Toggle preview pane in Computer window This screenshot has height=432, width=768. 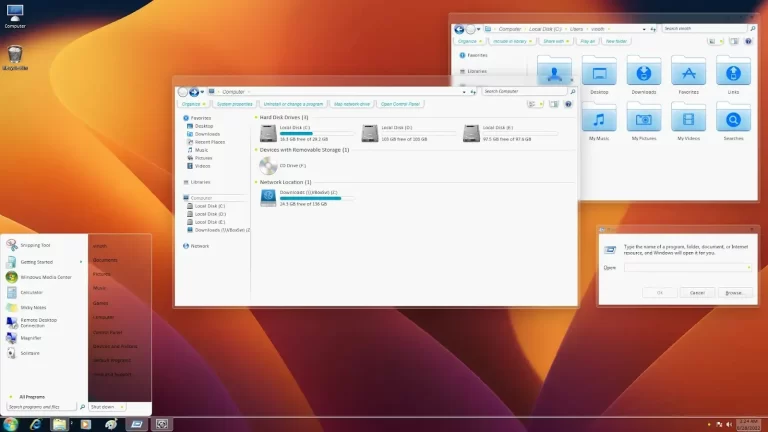[554, 104]
